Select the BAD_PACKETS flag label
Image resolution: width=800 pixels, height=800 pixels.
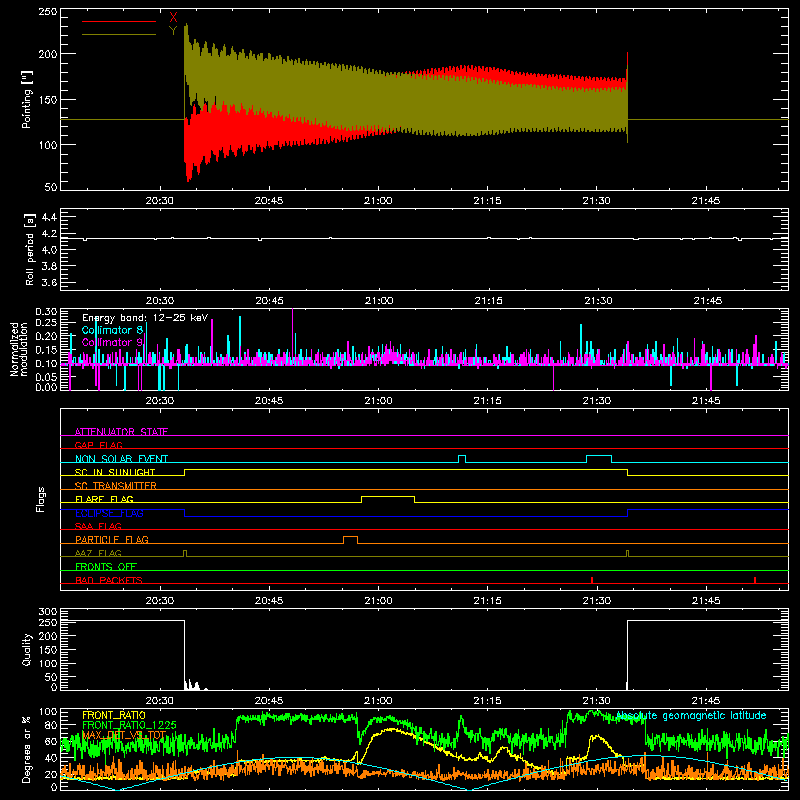coord(109,580)
